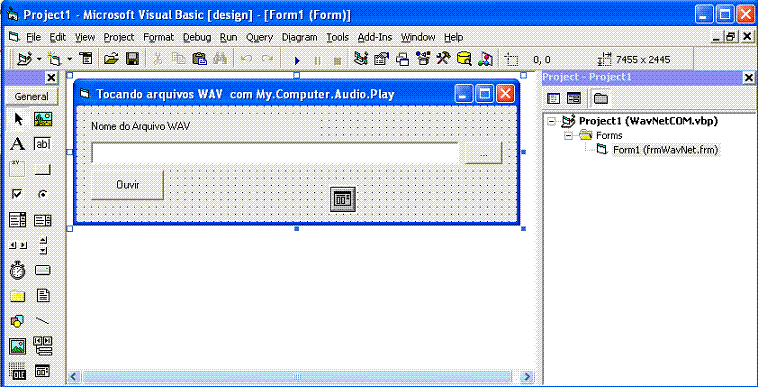This screenshot has width=758, height=387.
Task: Select the CheckBox control in toolbox
Action: pyautogui.click(x=18, y=194)
